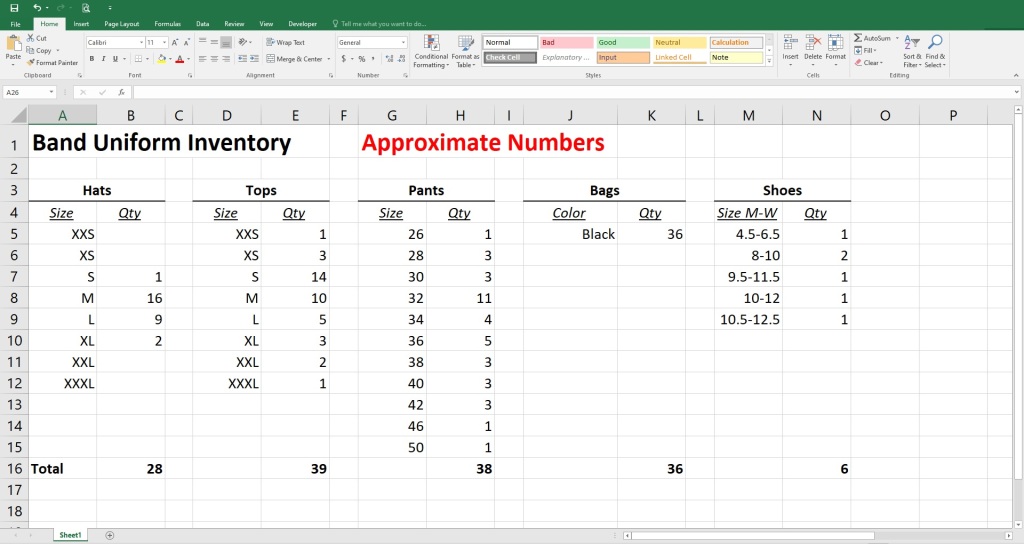Switch to the Formulas ribbon tab
Screen dimensions: 1024x544
(x=166, y=23)
